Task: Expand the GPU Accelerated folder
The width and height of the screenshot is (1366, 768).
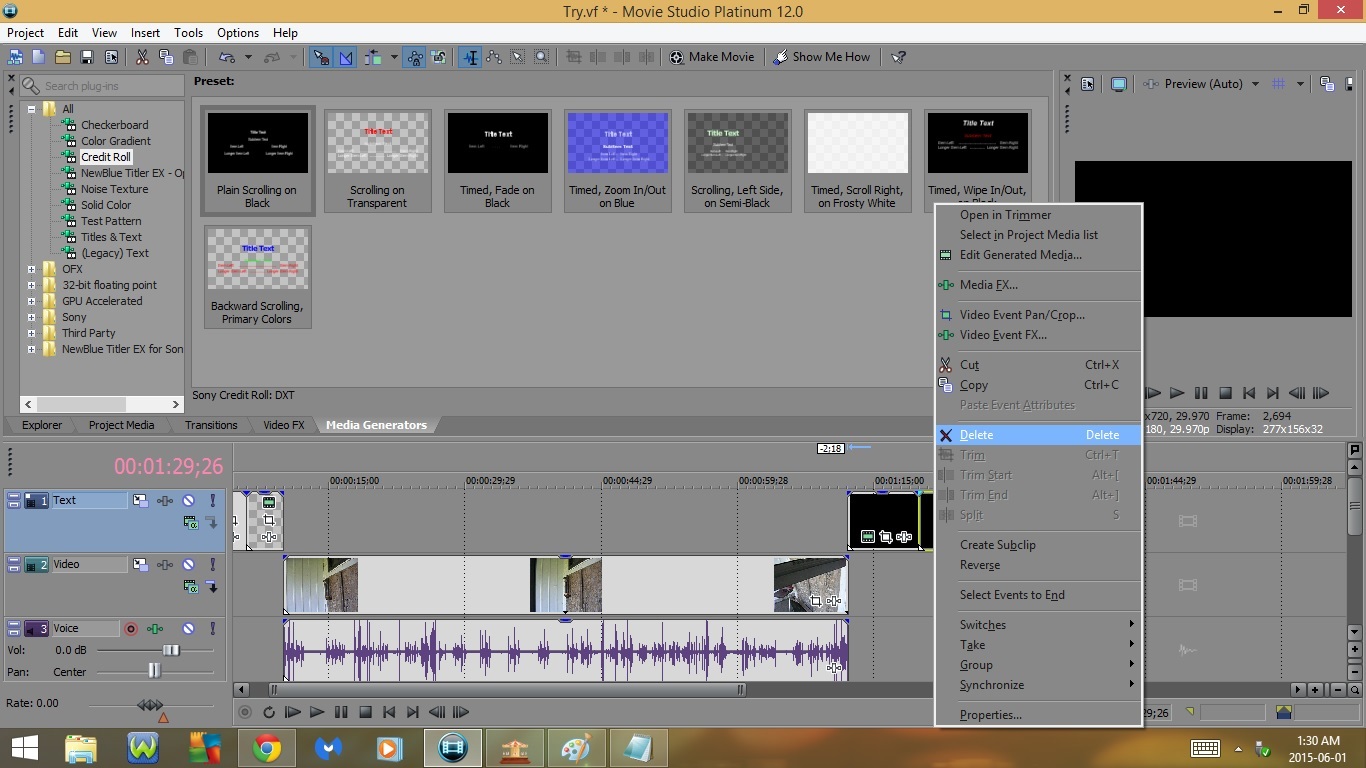Action: 31,301
